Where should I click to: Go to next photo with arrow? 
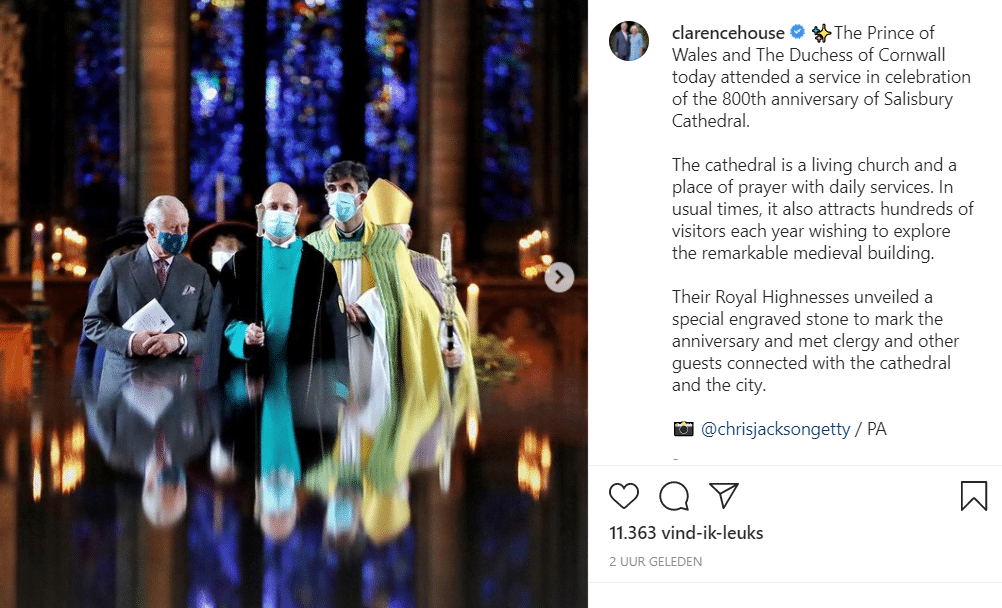pyautogui.click(x=559, y=277)
